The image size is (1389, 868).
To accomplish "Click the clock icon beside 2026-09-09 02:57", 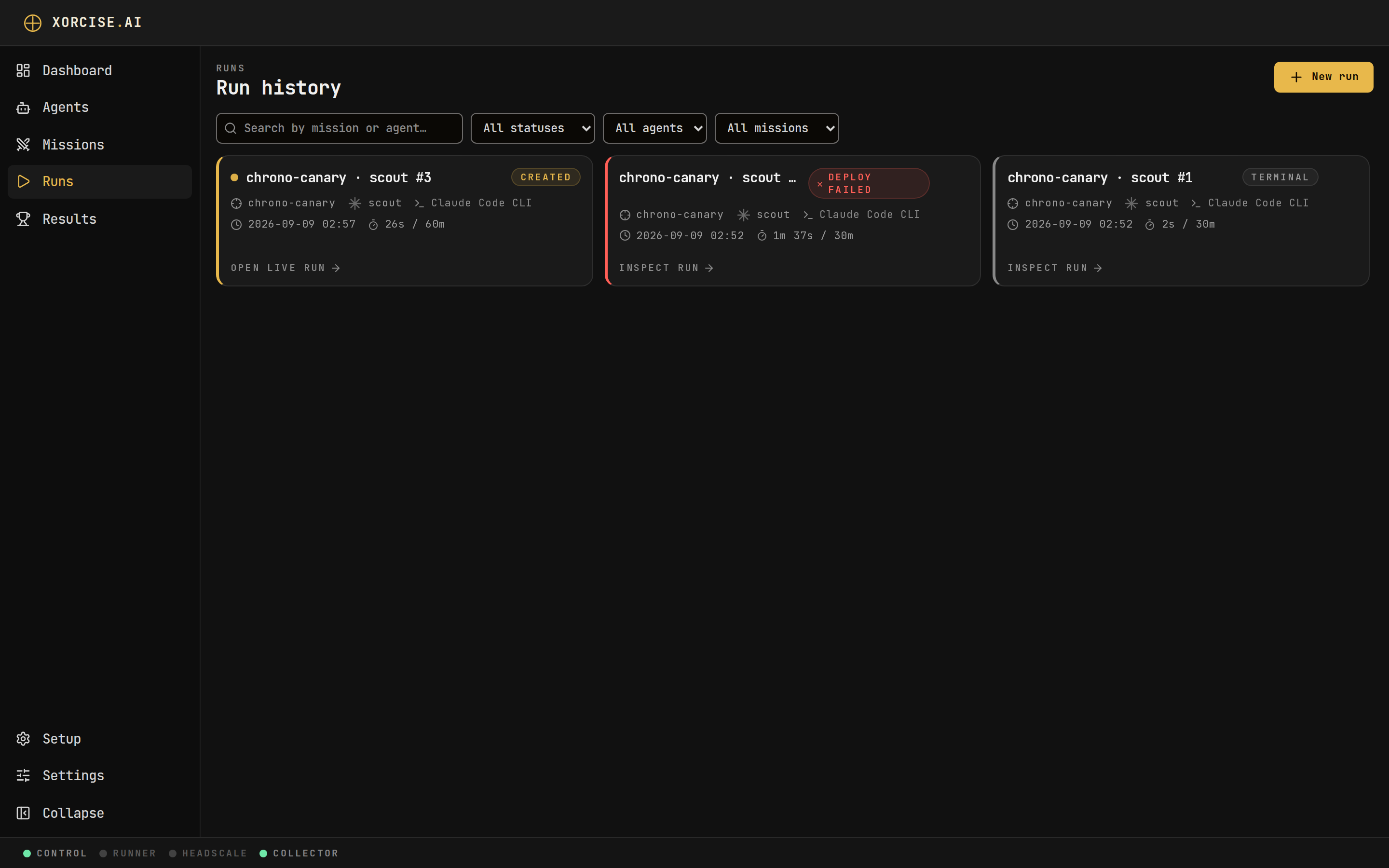I will tap(236, 224).
